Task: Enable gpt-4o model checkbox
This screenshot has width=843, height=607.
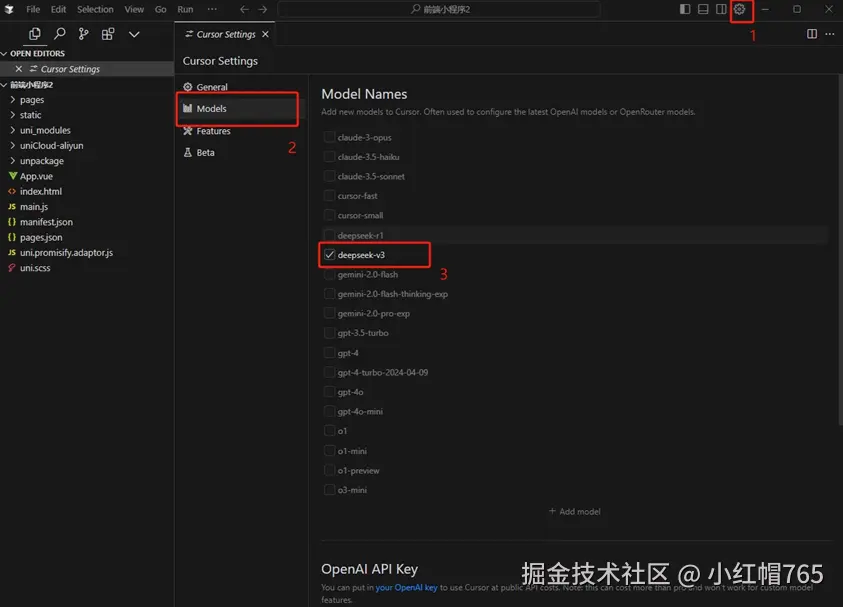Action: (x=329, y=392)
